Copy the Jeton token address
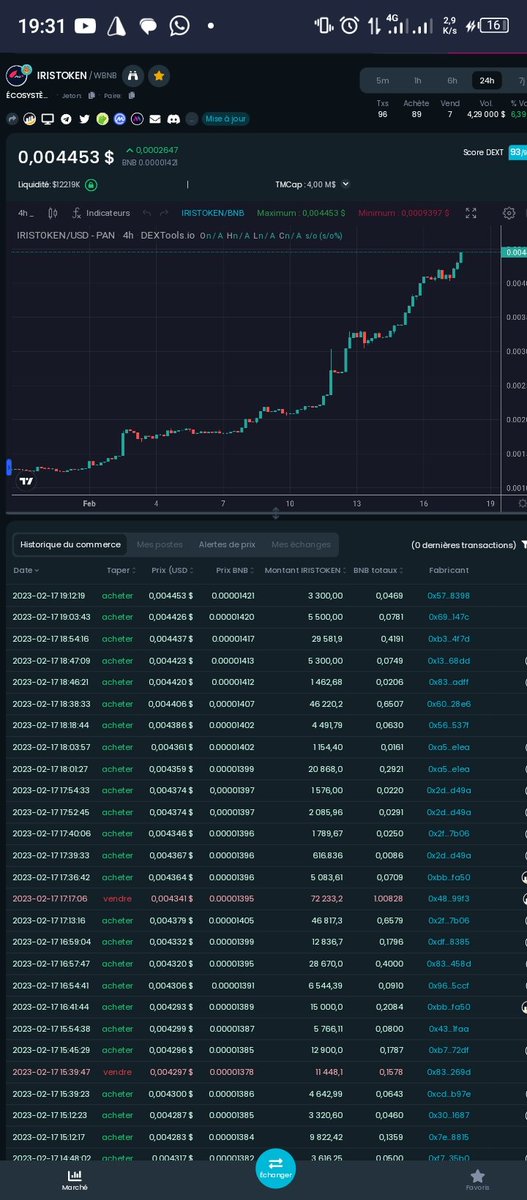 [x=91, y=95]
